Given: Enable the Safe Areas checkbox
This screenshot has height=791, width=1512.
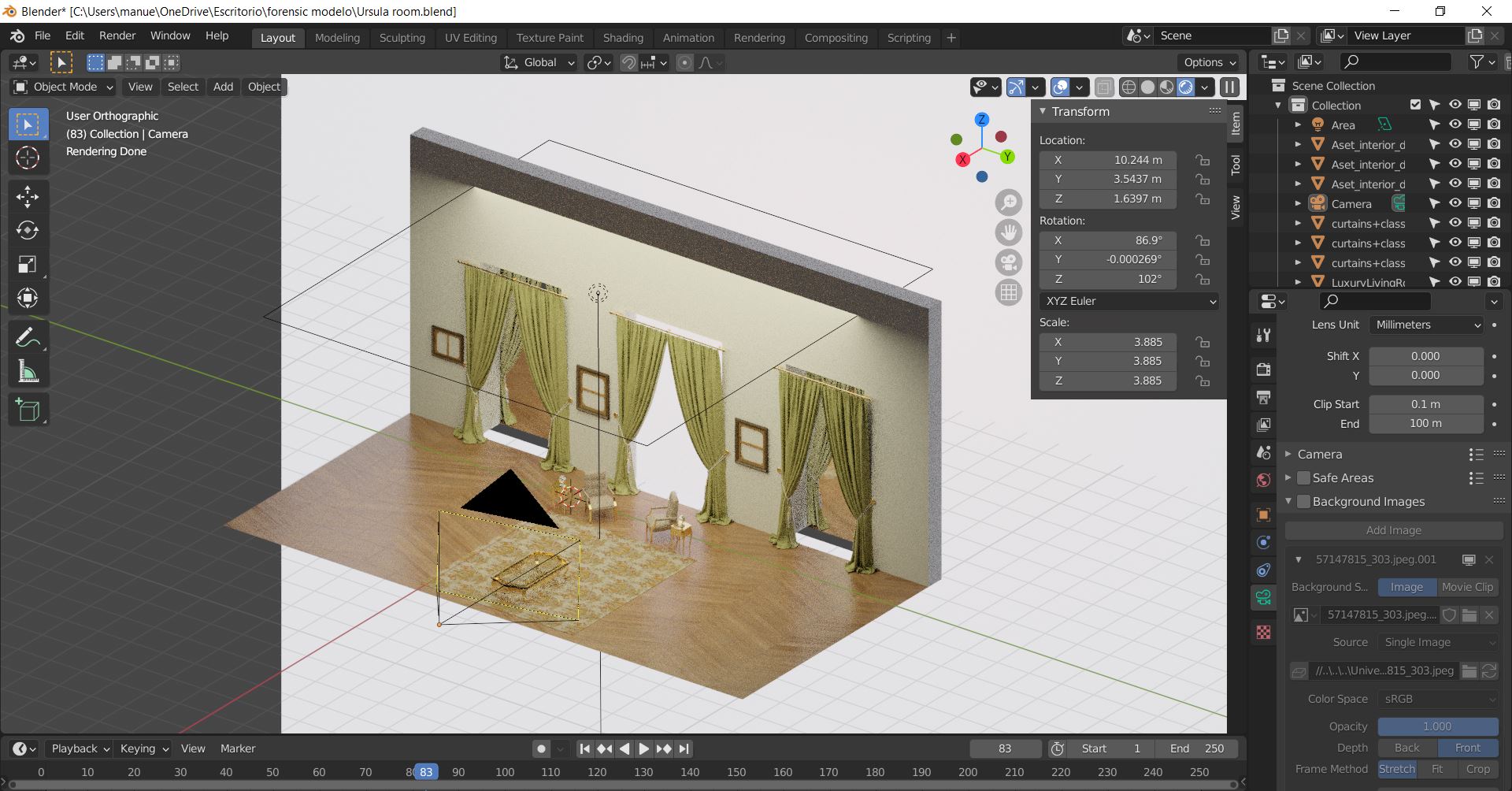Looking at the screenshot, I should click(x=1303, y=478).
